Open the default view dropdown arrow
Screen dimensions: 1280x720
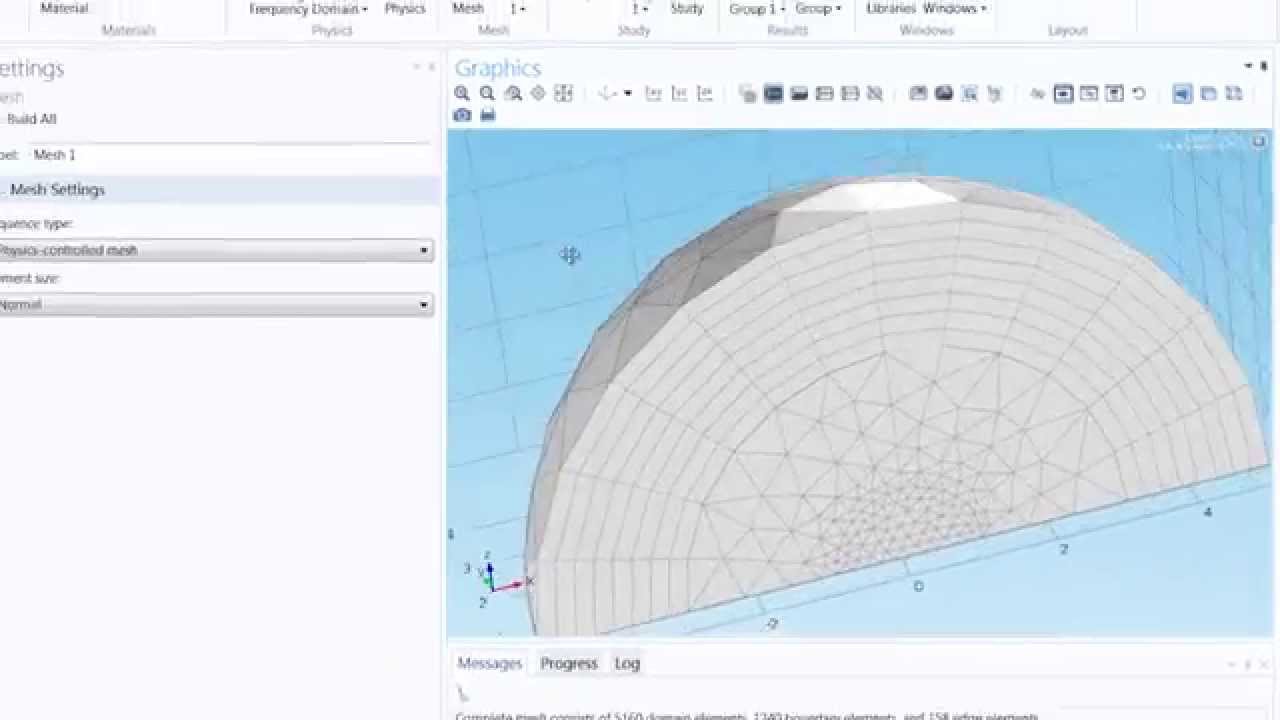627,93
